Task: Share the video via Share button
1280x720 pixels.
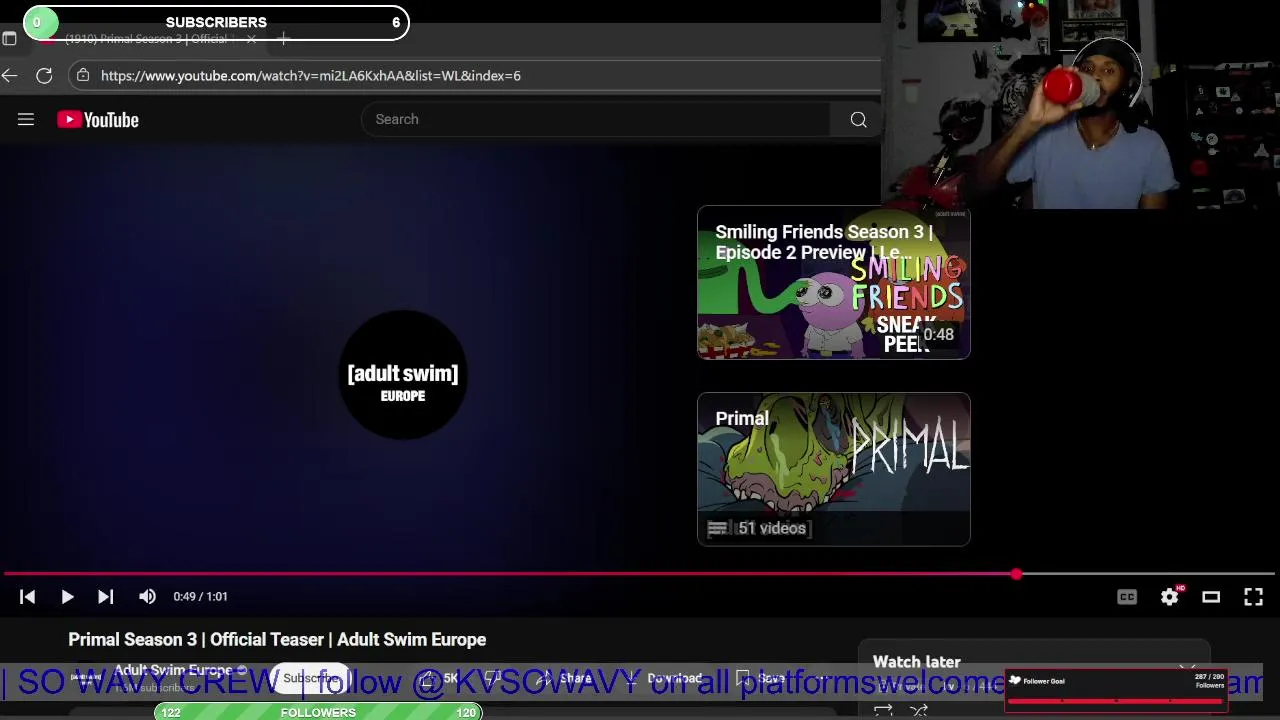Action: point(565,678)
